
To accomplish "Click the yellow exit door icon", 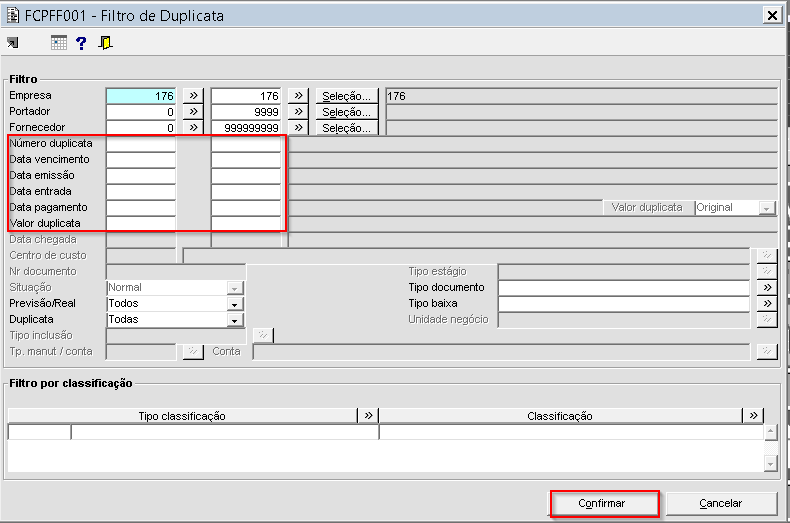I will tap(105, 43).
